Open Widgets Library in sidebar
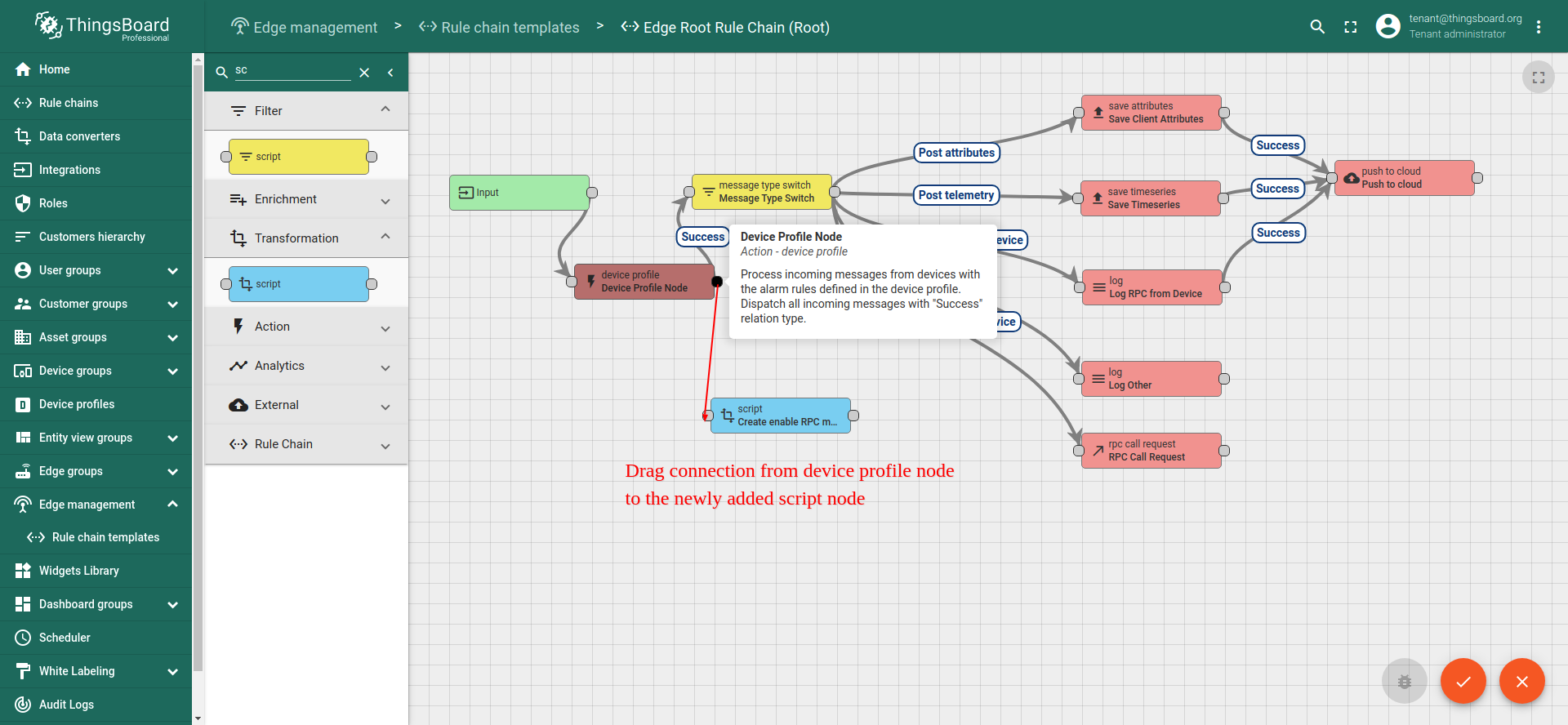Screen dimensions: 1568x725 coord(96,571)
